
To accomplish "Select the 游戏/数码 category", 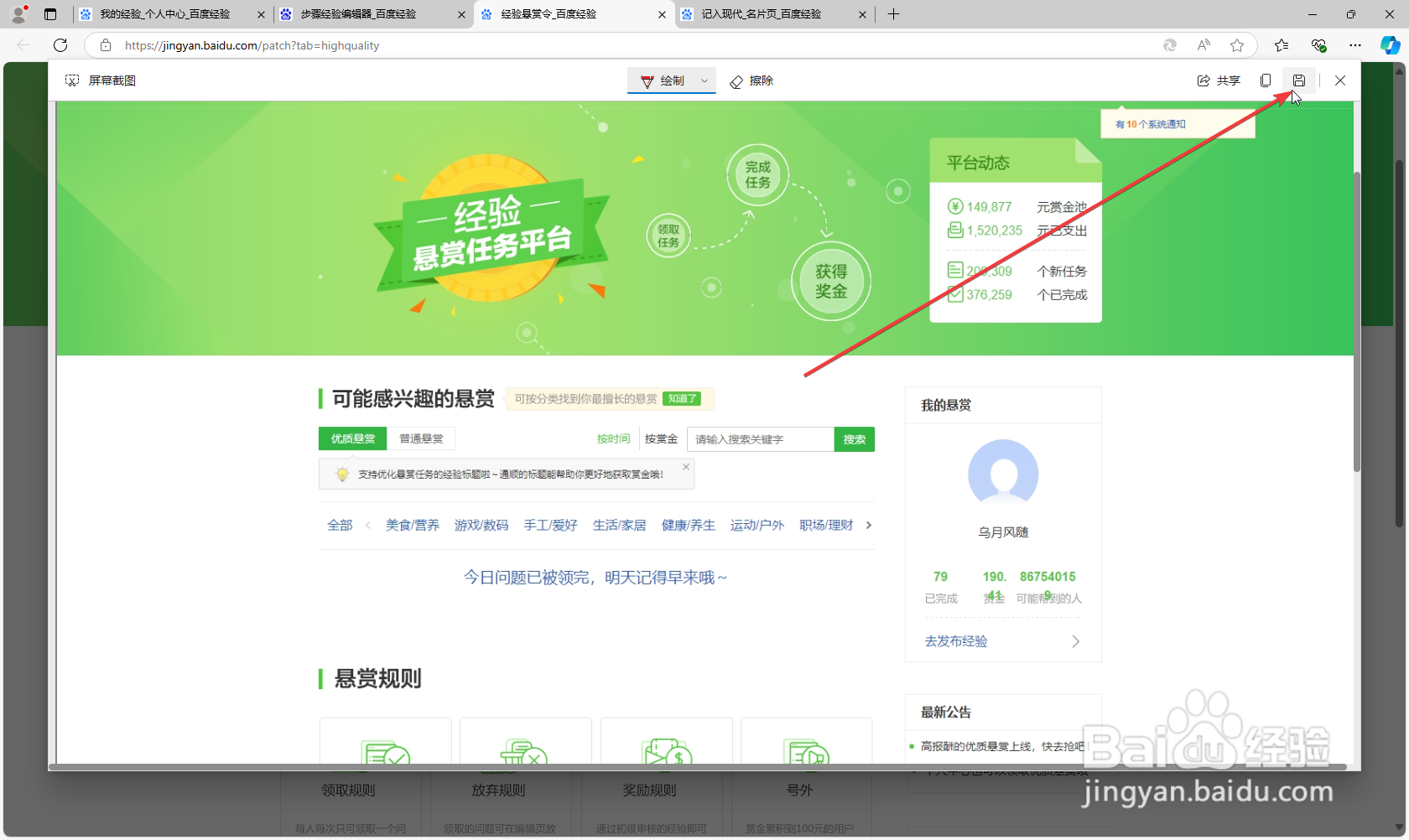I will [481, 525].
